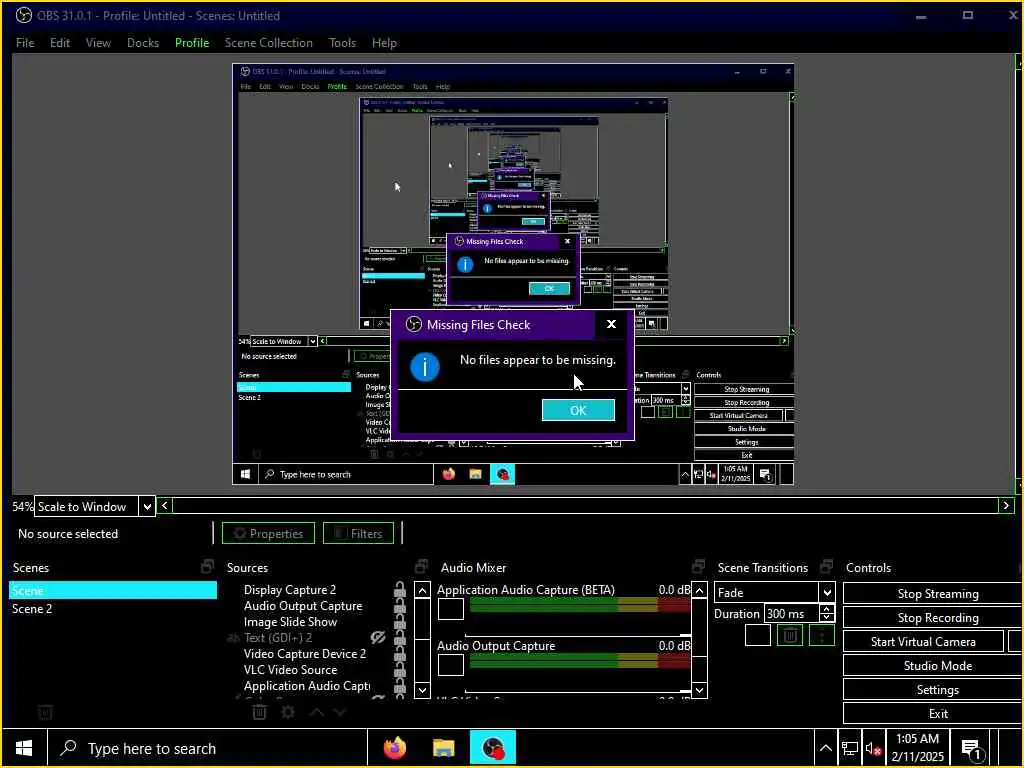
Task: Open the Tools menu
Action: coord(342,42)
